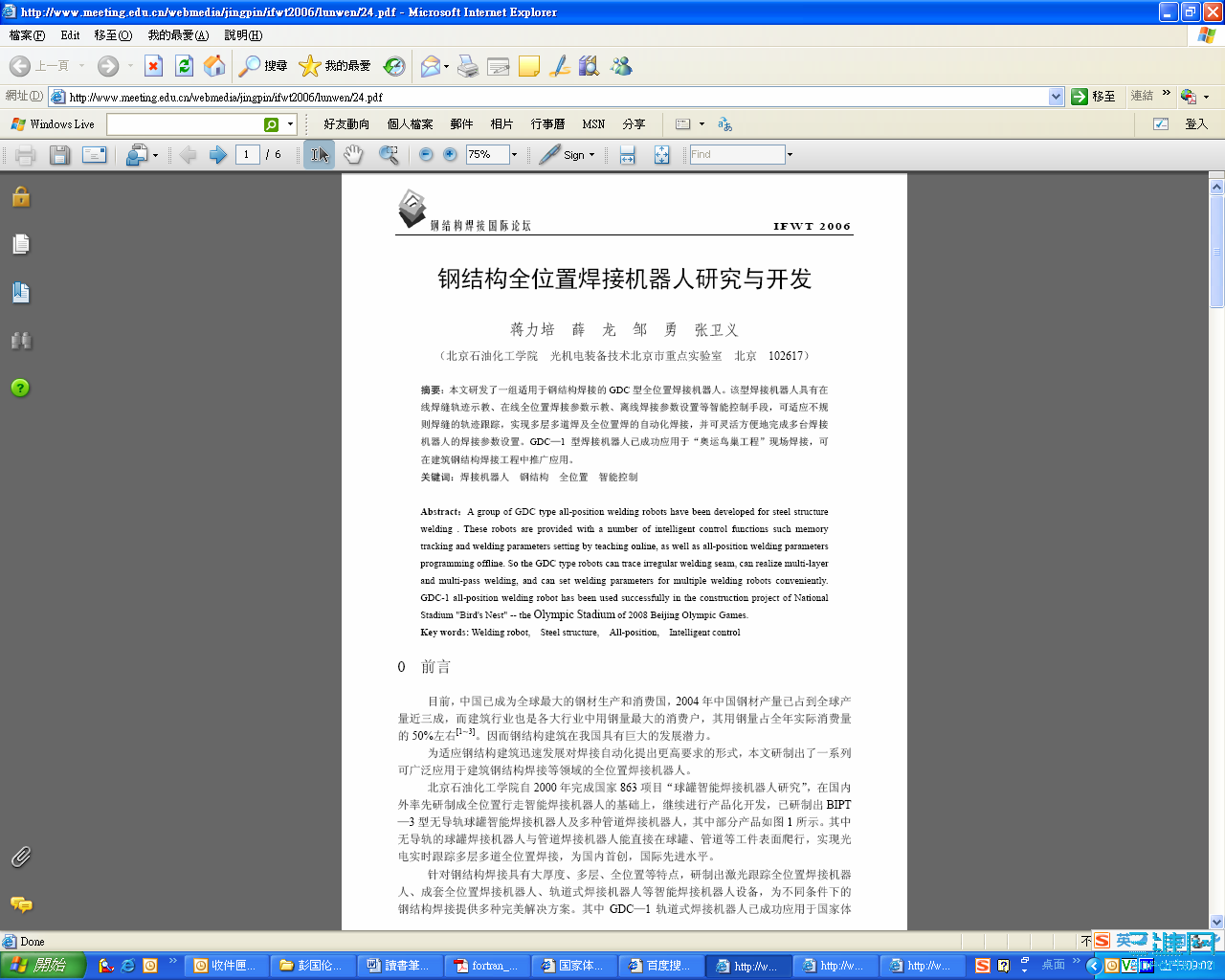Click the Messenger people icon in IE toolbar
Screen dimensions: 1225x980
[x=621, y=65]
